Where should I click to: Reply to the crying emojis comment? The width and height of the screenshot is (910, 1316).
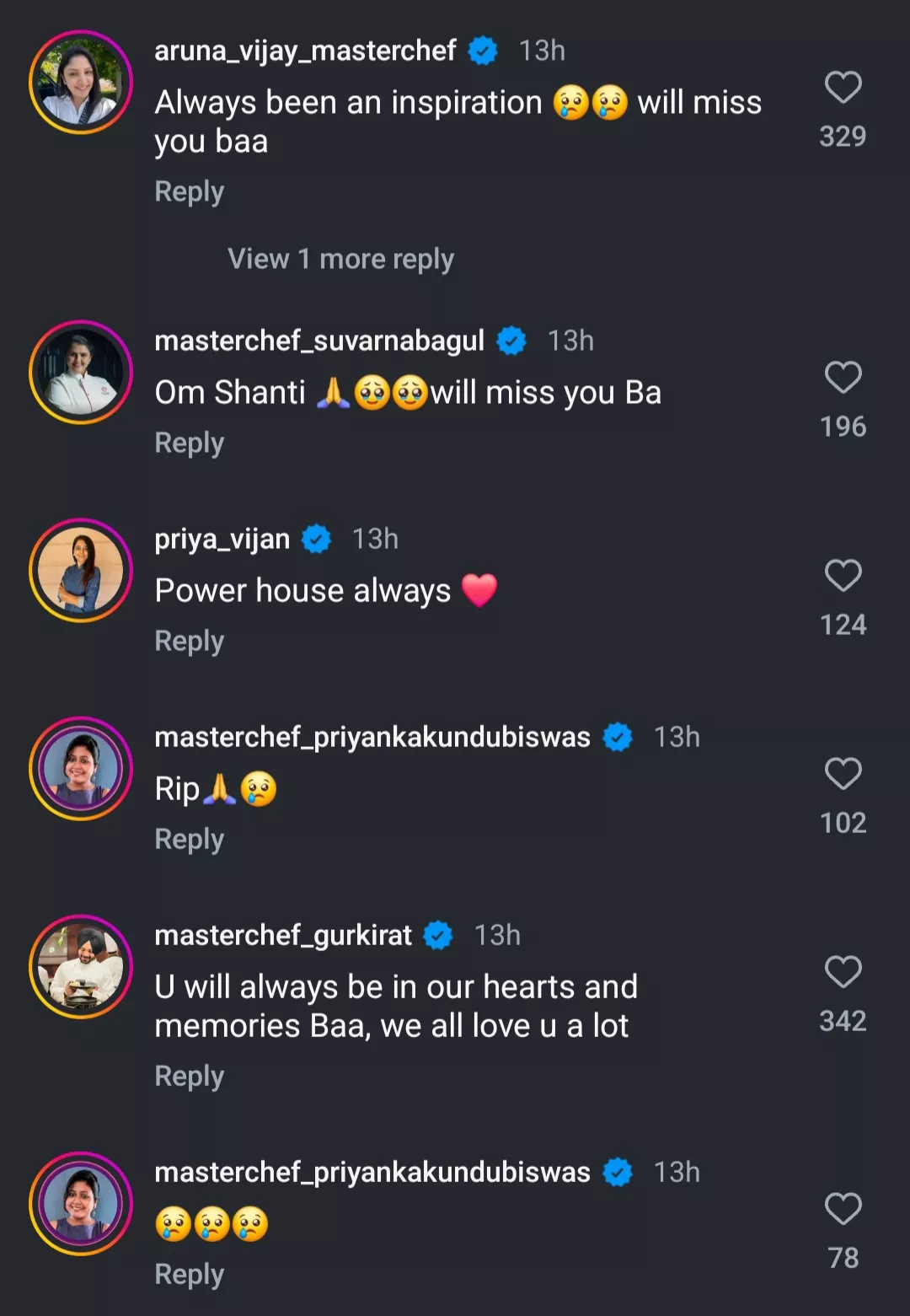click(x=190, y=1274)
